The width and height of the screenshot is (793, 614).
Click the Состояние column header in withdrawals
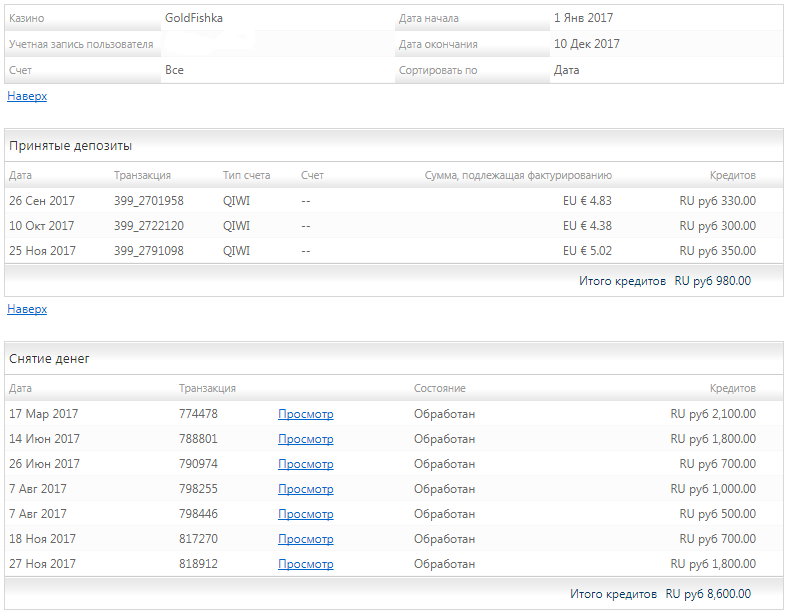point(439,389)
